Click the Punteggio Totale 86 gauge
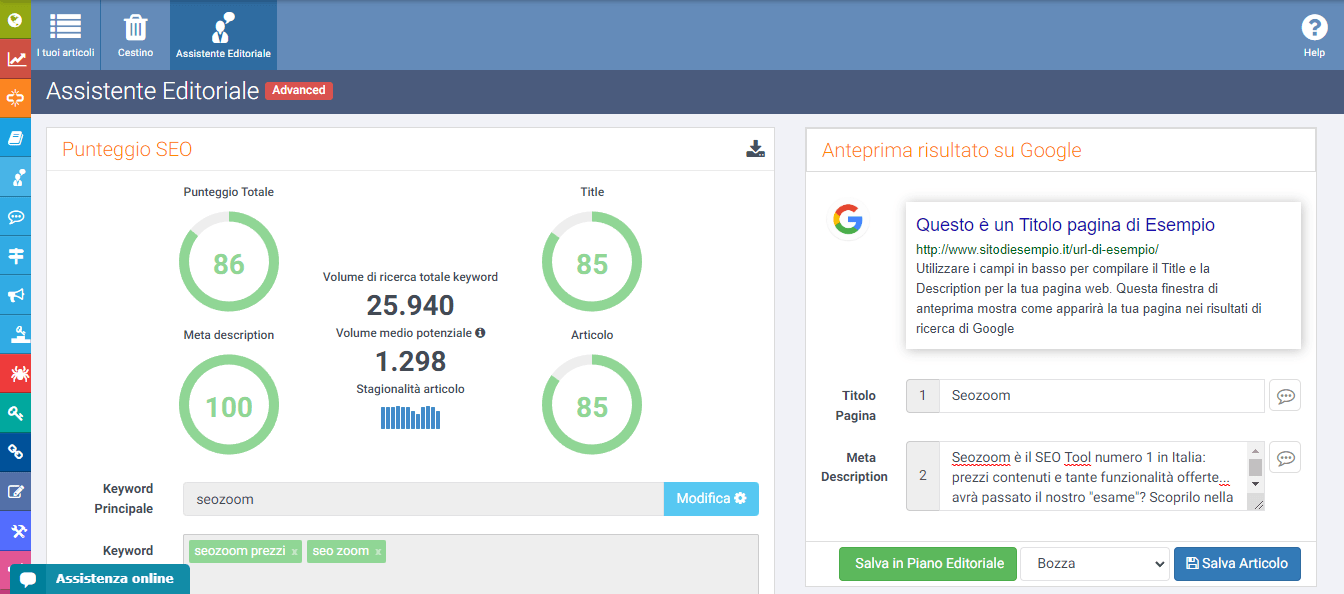 click(229, 263)
